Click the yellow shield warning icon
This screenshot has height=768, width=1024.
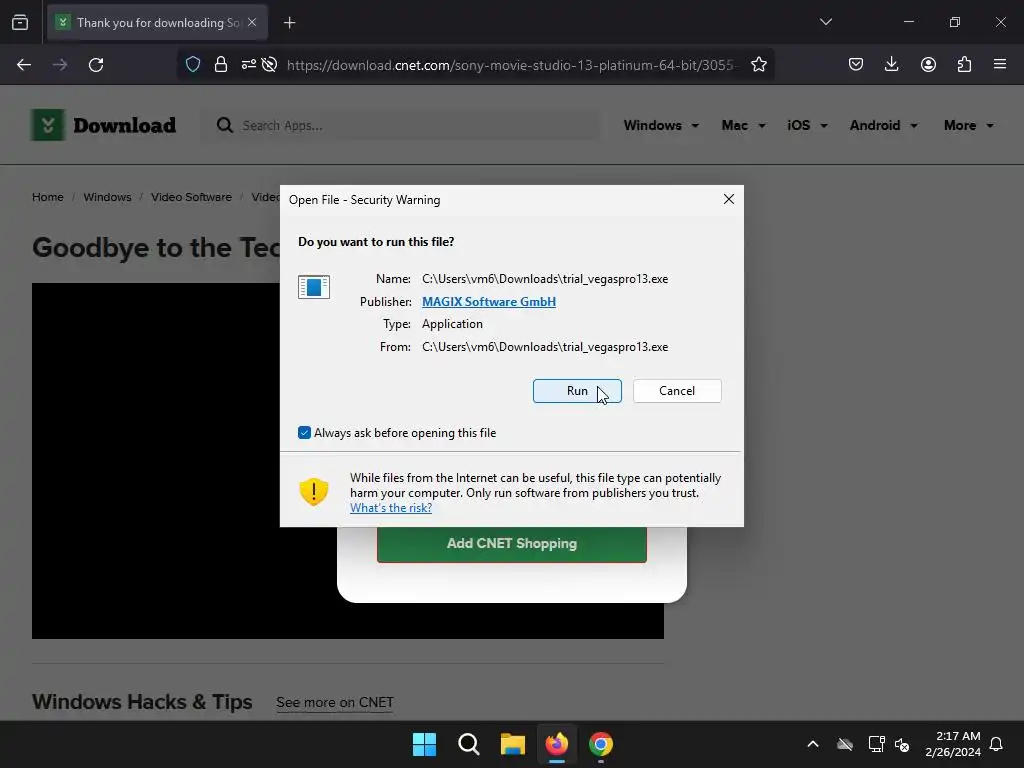[313, 492]
